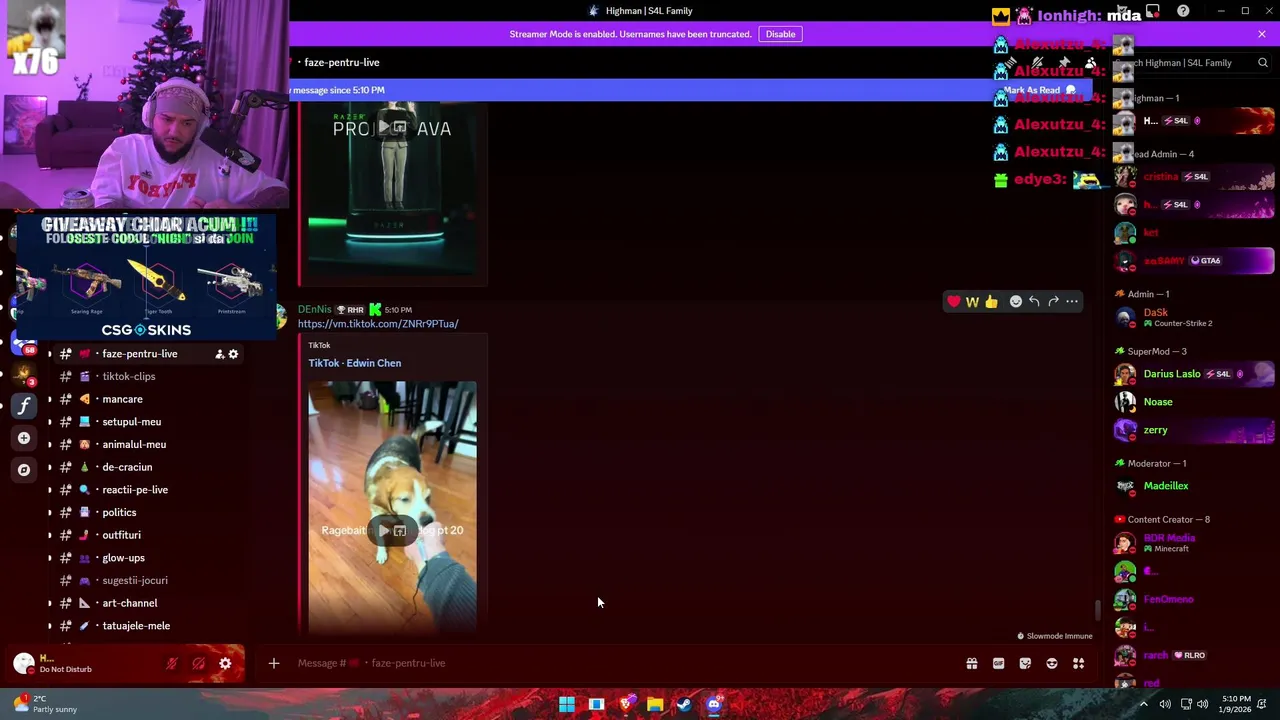Viewport: 1280px width, 720px height.
Task: Click the search magnifier icon
Action: tap(1263, 62)
